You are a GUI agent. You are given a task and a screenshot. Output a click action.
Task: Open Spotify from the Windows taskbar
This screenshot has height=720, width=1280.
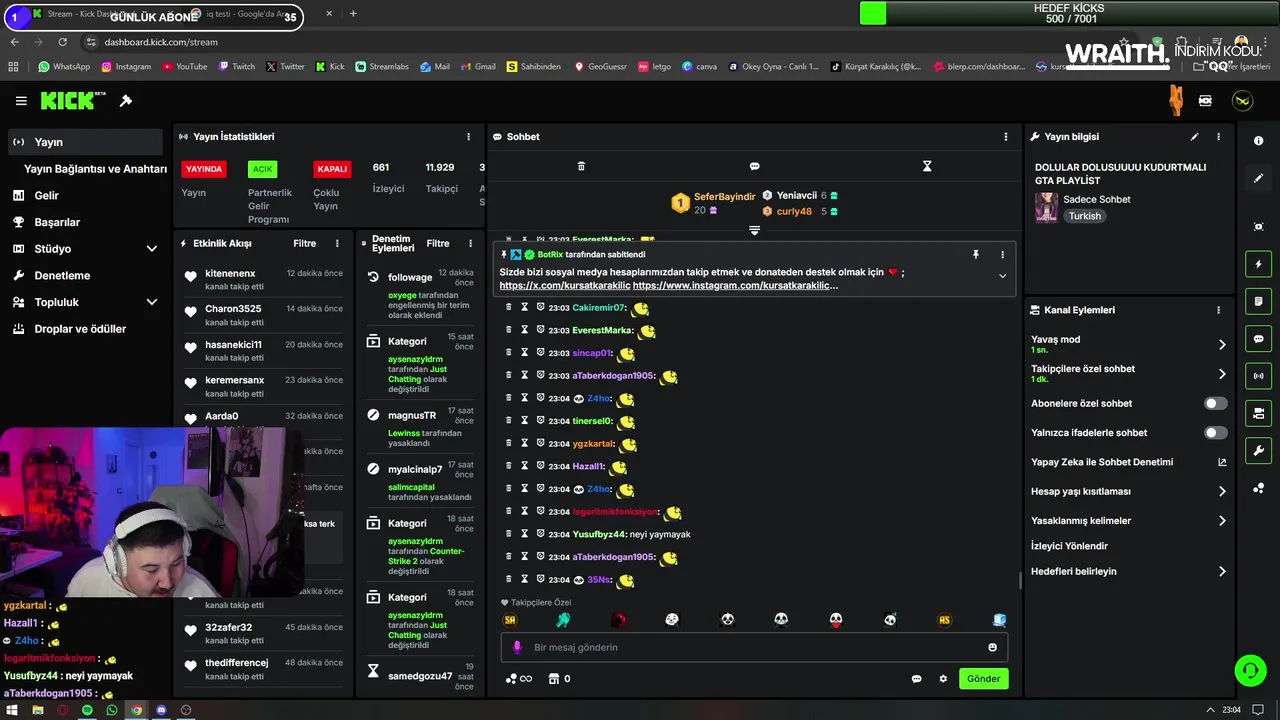click(x=87, y=710)
